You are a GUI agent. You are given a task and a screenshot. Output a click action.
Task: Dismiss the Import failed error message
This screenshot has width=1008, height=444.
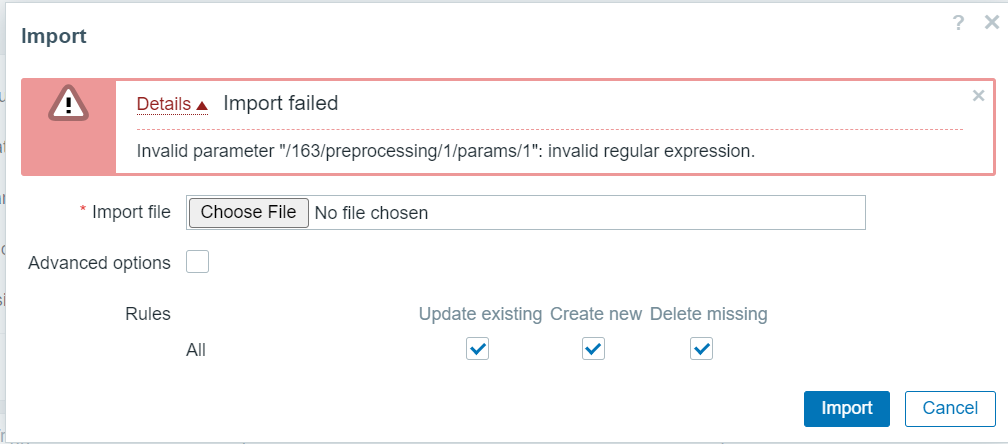tap(978, 95)
